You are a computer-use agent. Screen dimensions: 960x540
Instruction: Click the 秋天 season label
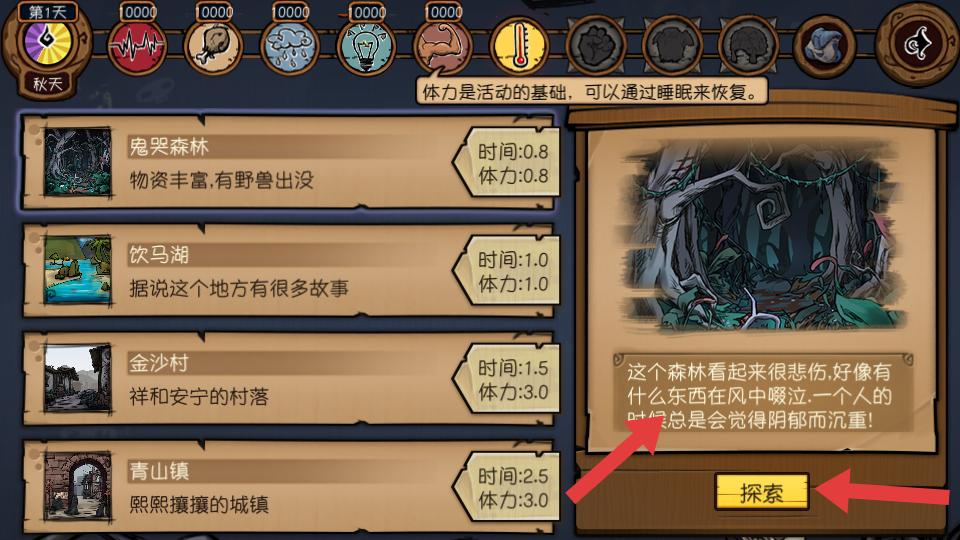[x=48, y=84]
